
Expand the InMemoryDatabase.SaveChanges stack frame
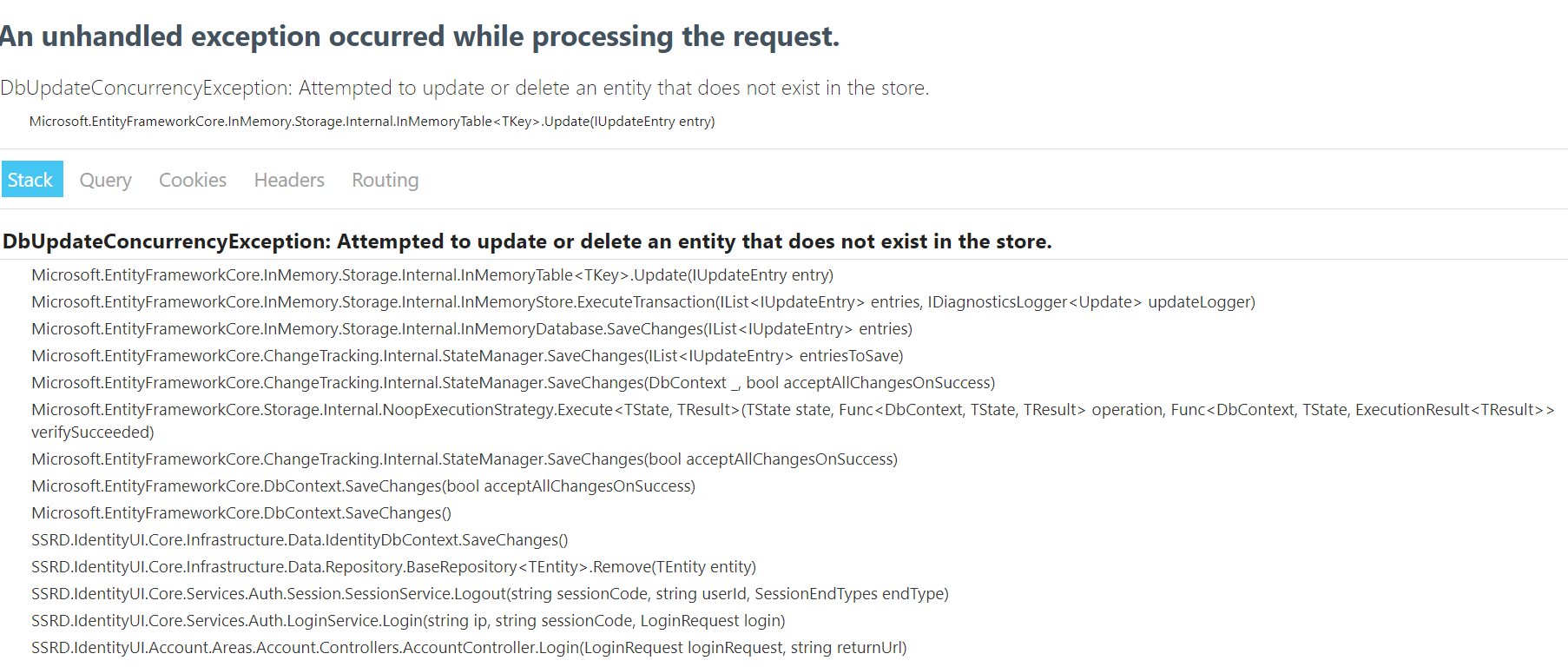click(471, 328)
